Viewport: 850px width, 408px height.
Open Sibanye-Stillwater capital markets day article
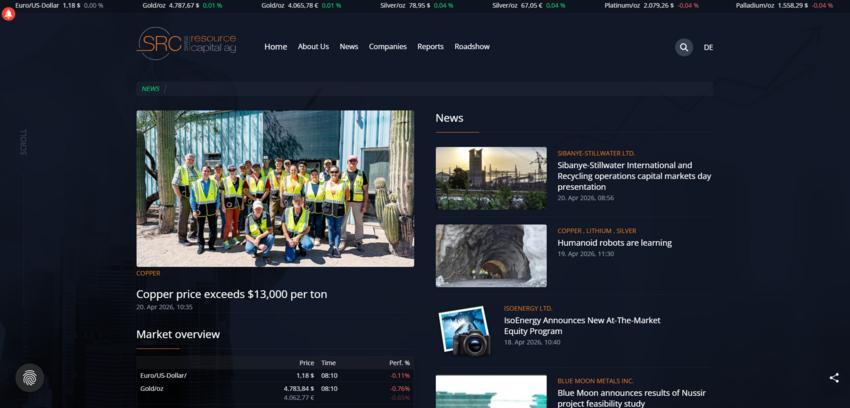[634, 176]
